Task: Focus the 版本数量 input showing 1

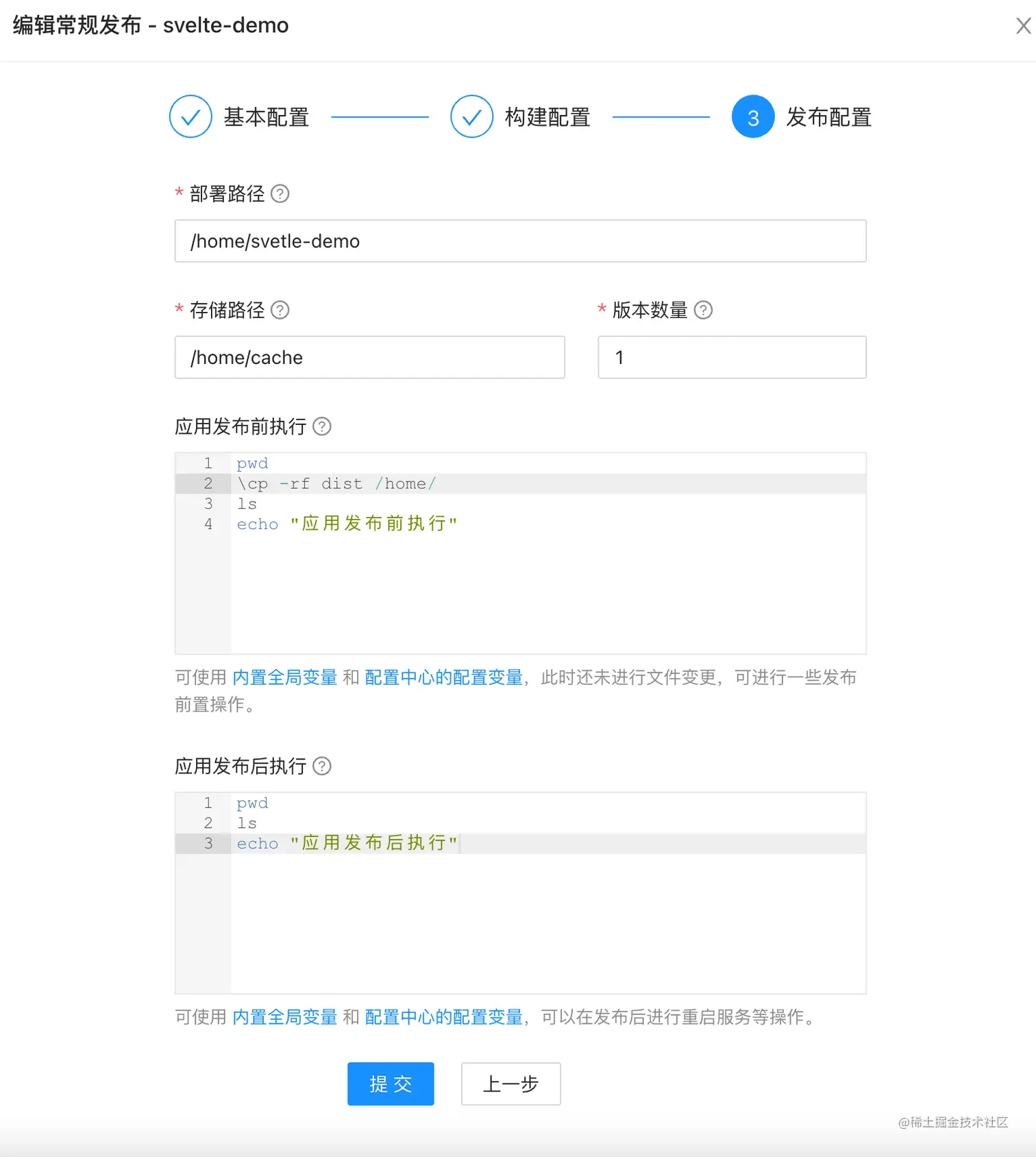Action: coord(732,358)
